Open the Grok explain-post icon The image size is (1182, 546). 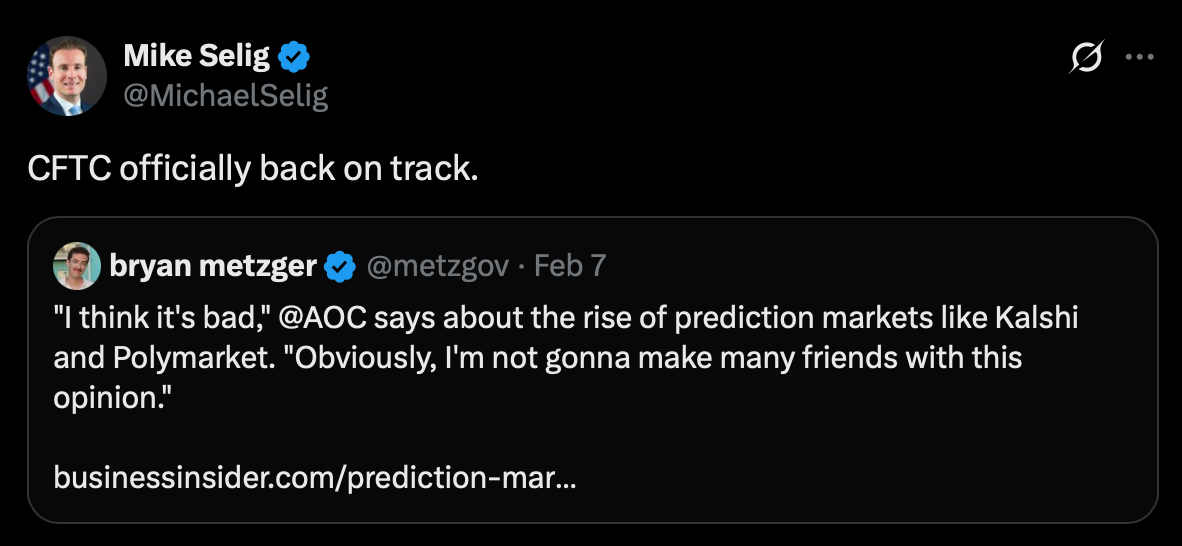tap(1086, 59)
